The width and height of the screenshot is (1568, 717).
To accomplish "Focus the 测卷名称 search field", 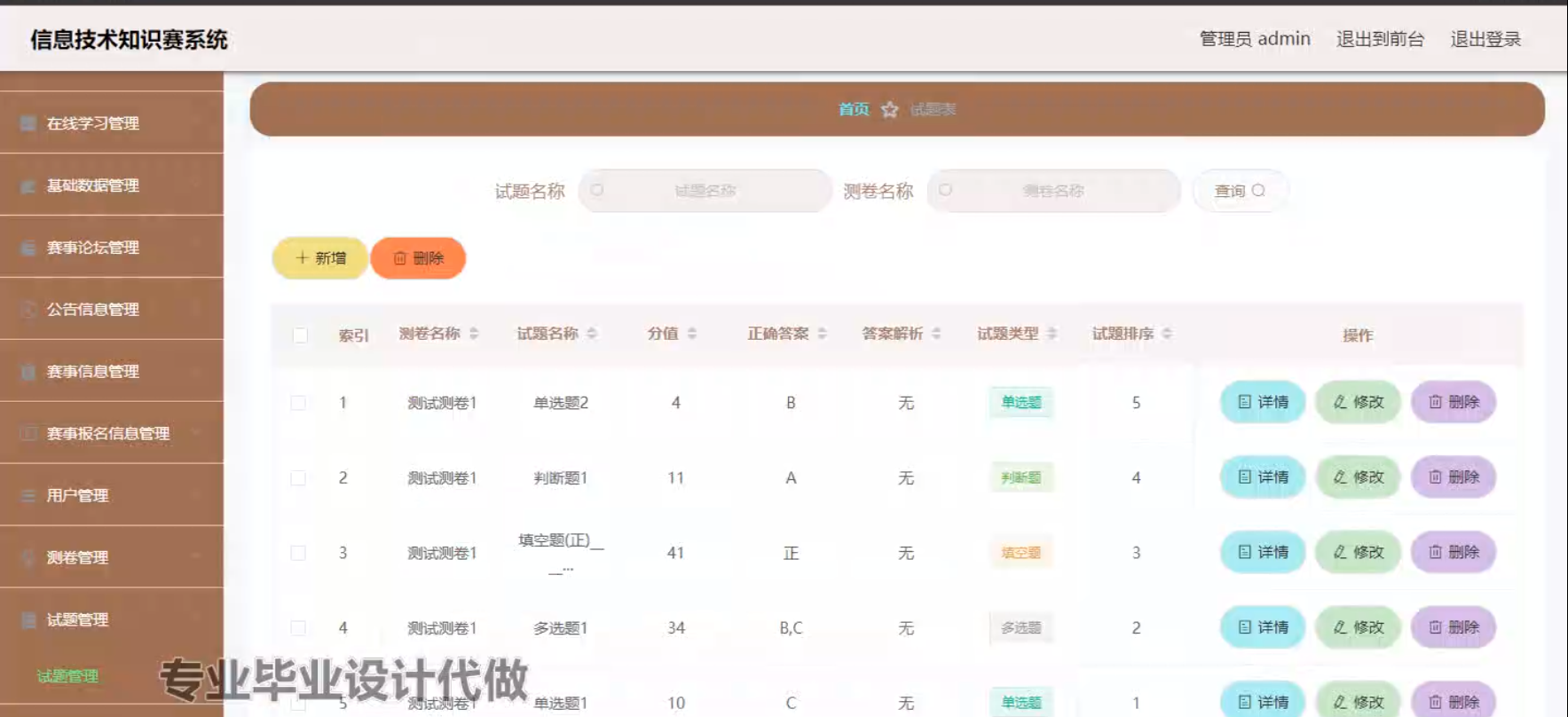I will click(1053, 190).
